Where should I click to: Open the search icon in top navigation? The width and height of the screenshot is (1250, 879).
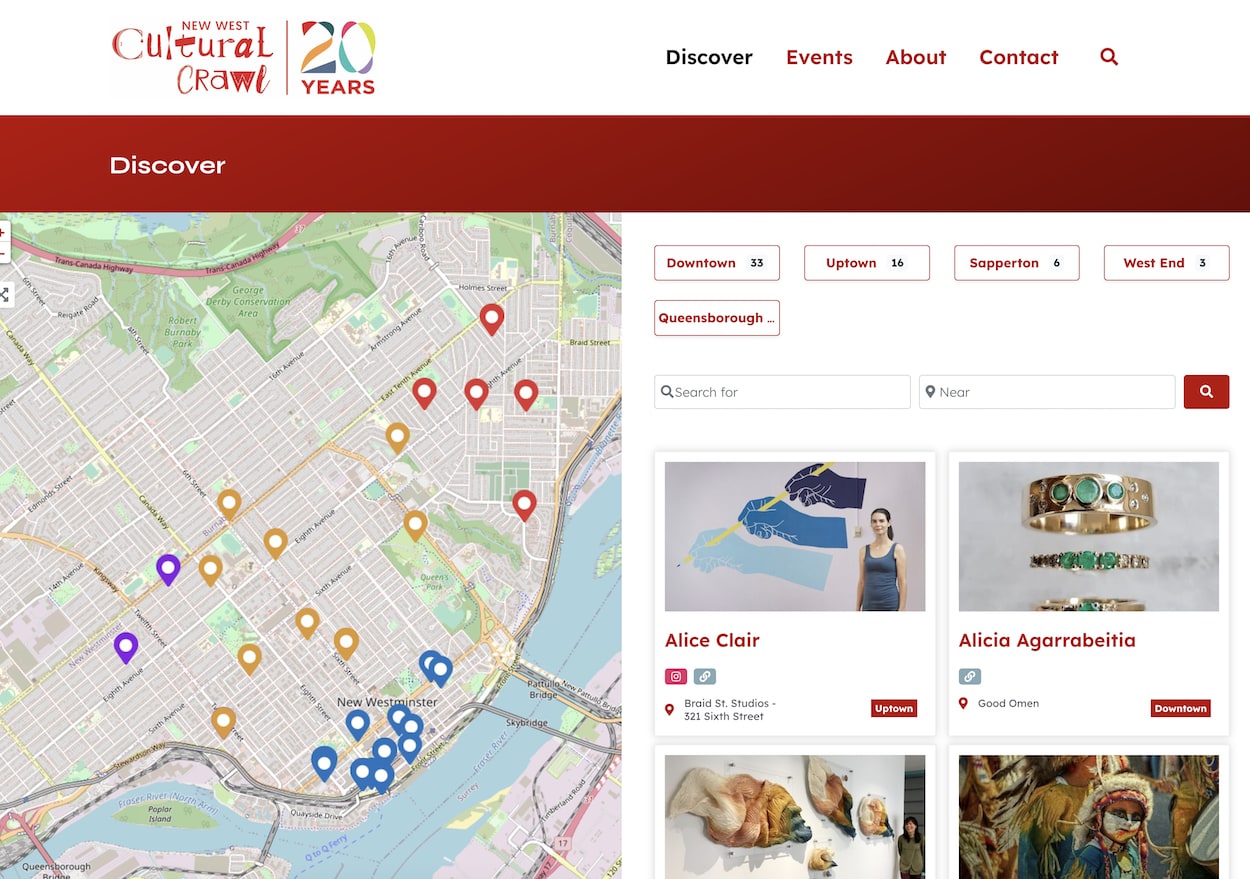tap(1108, 57)
